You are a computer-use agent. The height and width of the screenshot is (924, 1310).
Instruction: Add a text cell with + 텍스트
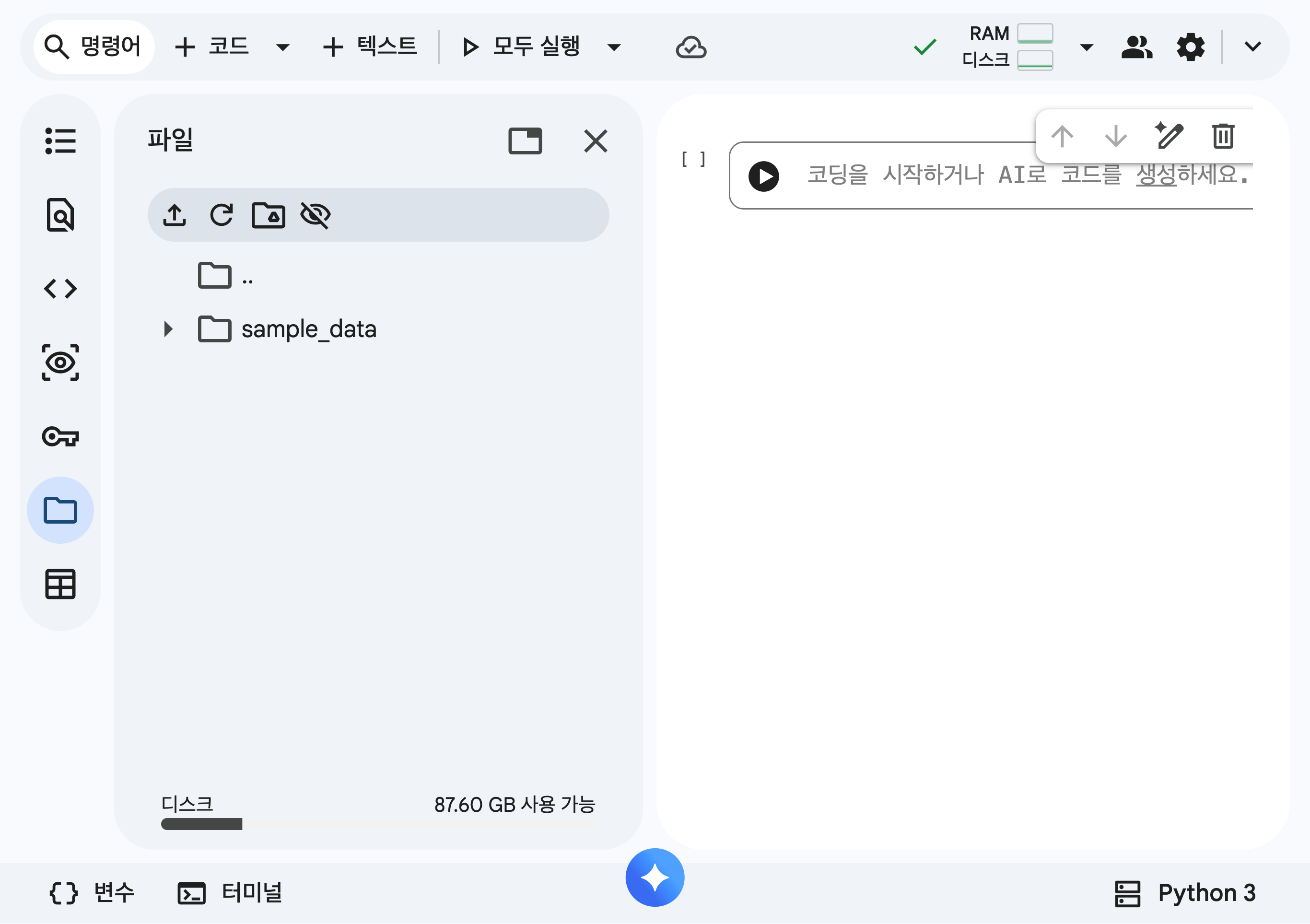pos(370,47)
